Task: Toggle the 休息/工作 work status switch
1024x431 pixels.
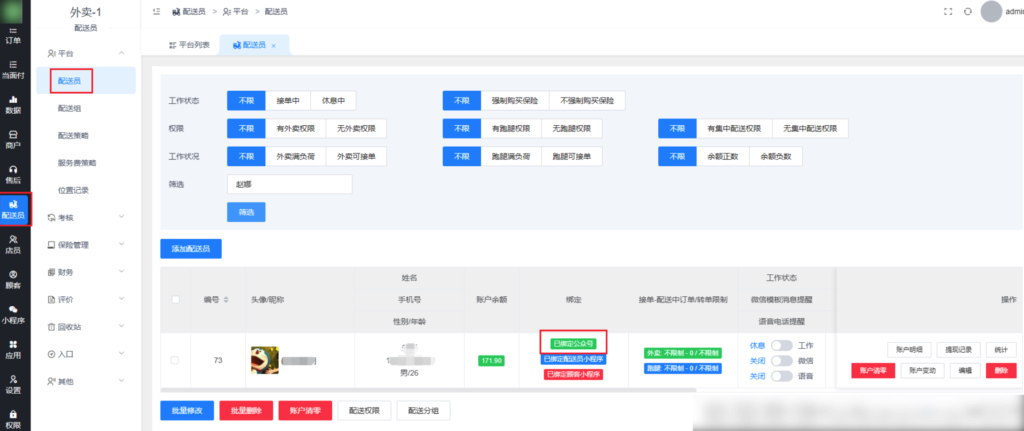Action: click(x=781, y=345)
